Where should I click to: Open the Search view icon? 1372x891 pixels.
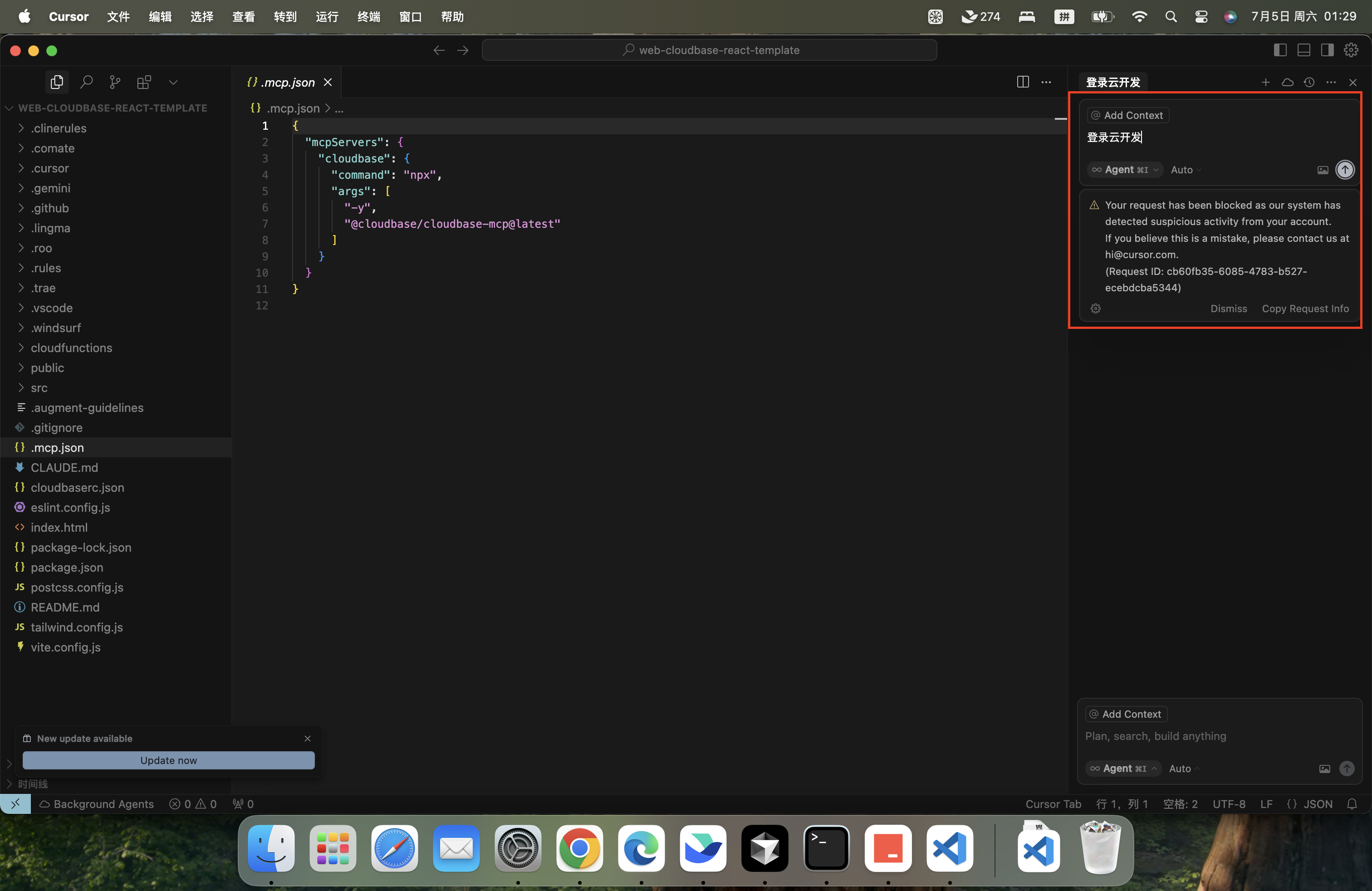86,83
